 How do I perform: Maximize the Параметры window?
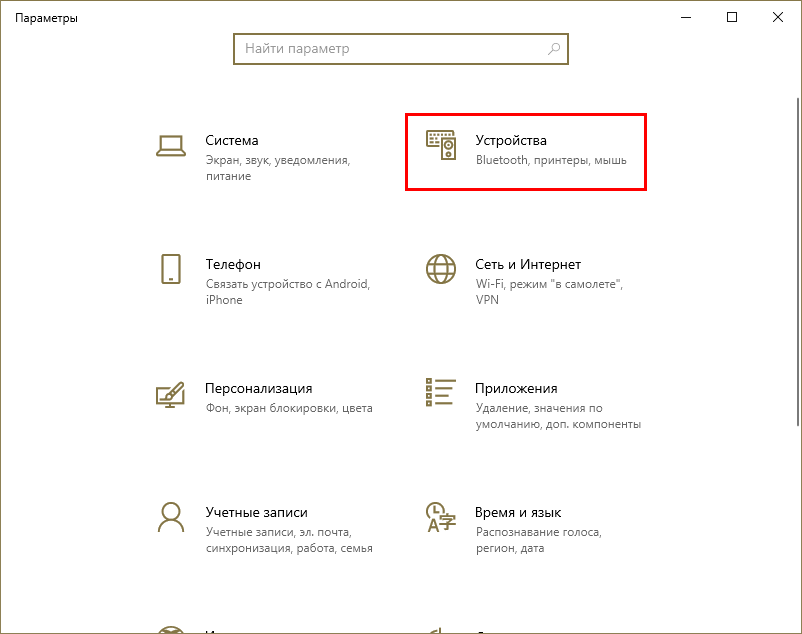point(732,17)
